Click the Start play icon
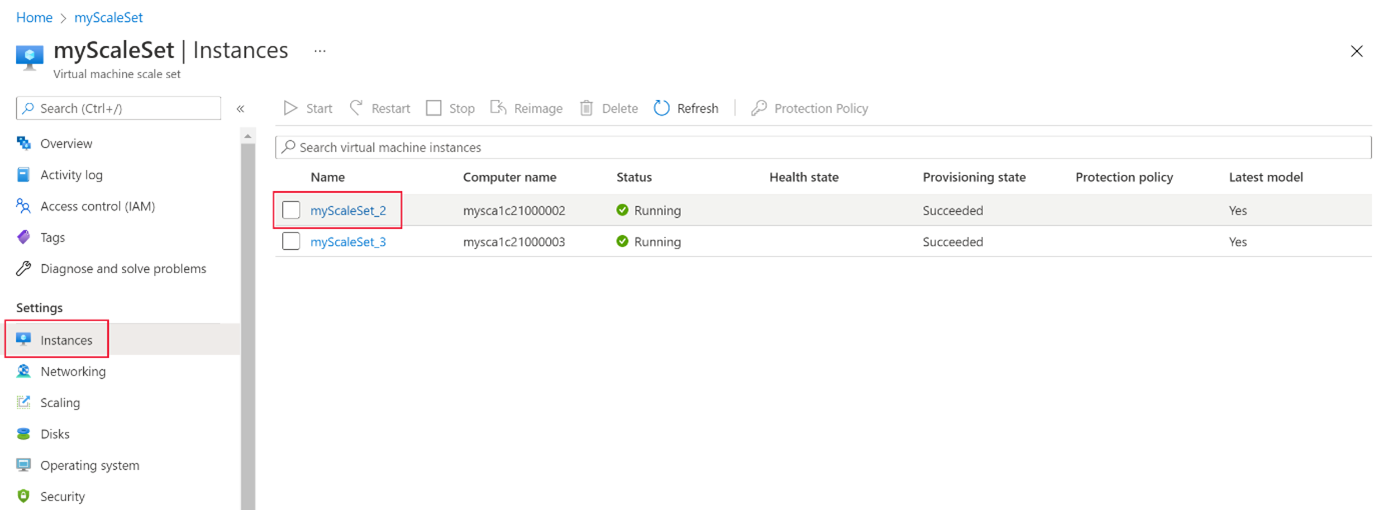The width and height of the screenshot is (1379, 510). pyautogui.click(x=291, y=108)
